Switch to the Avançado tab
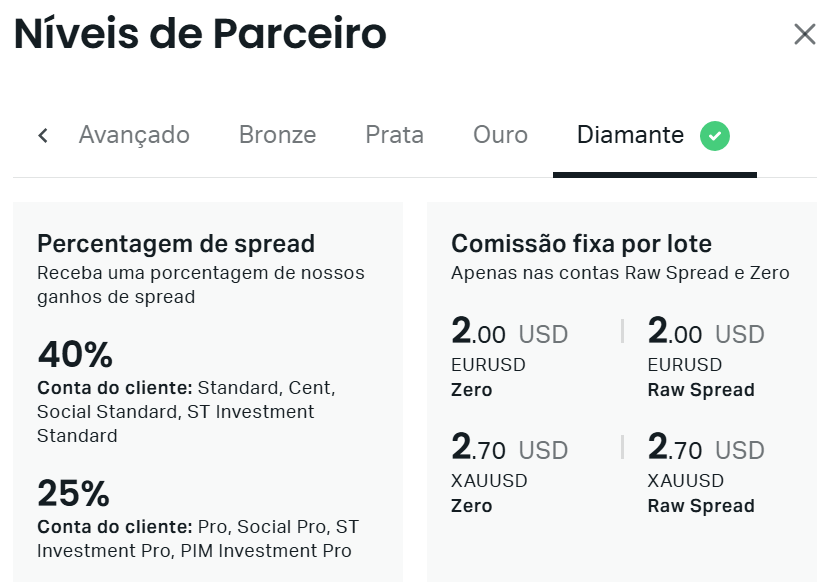The height and width of the screenshot is (582, 837). point(134,135)
